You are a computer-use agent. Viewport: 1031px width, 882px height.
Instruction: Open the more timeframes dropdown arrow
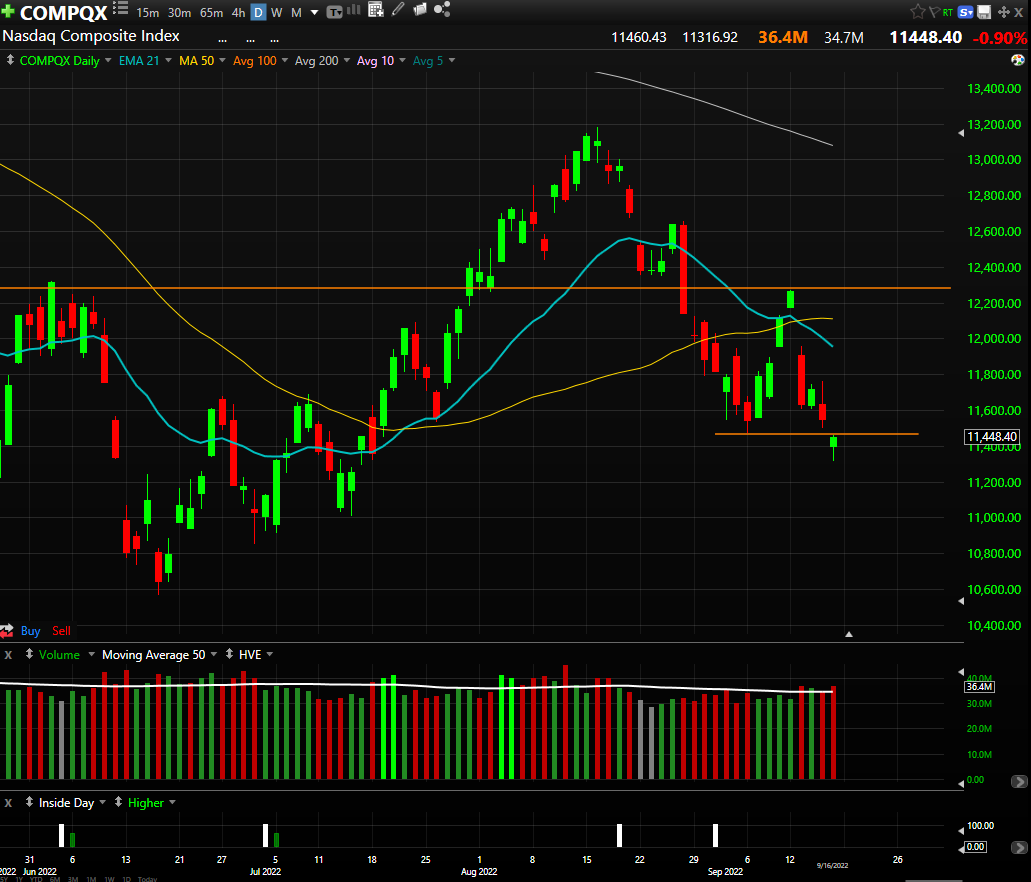click(x=314, y=12)
